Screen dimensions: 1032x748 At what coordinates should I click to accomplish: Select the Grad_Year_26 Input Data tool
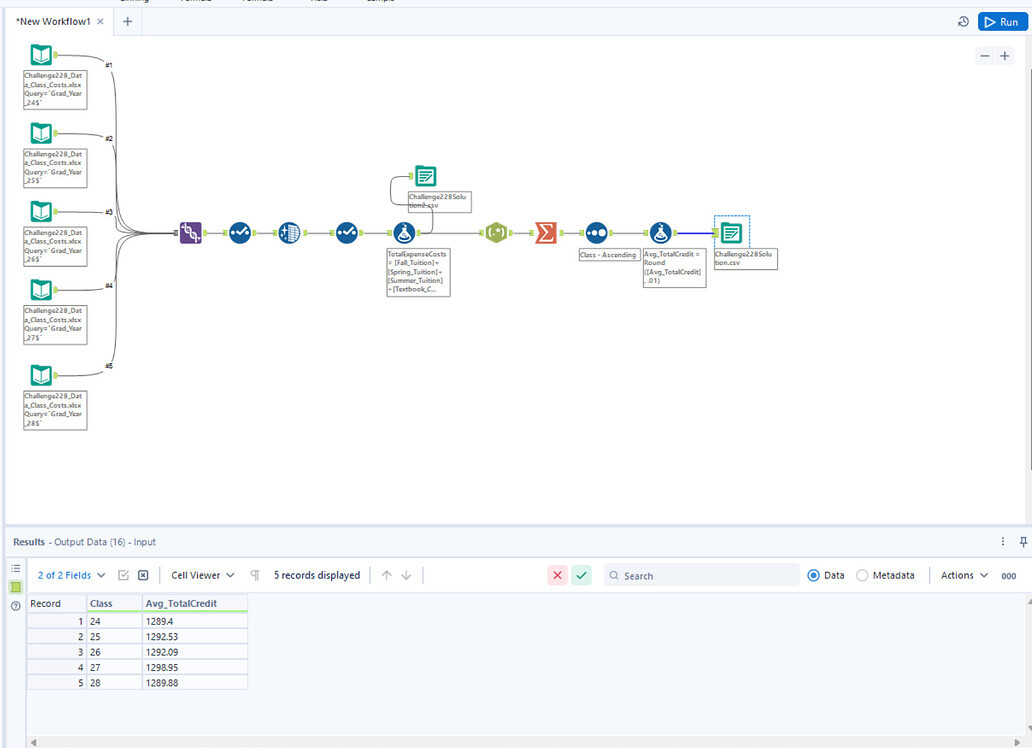tap(41, 211)
